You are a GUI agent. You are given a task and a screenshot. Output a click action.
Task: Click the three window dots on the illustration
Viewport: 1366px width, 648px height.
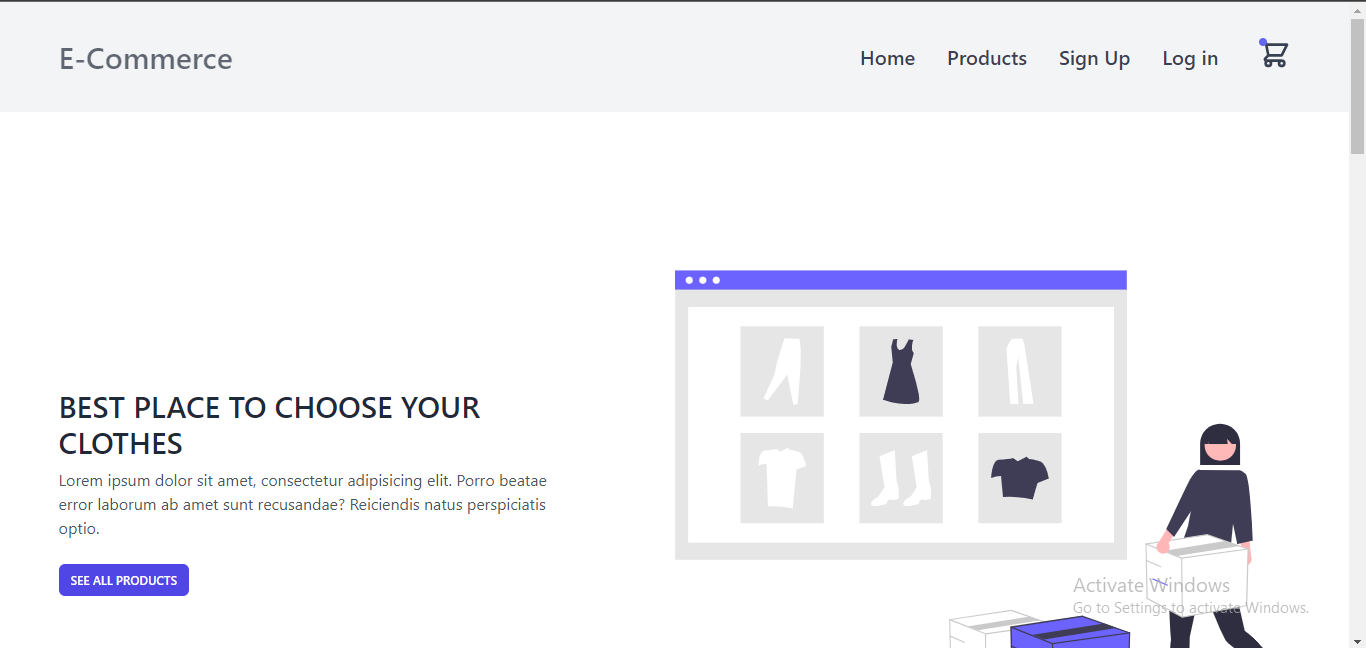click(702, 281)
